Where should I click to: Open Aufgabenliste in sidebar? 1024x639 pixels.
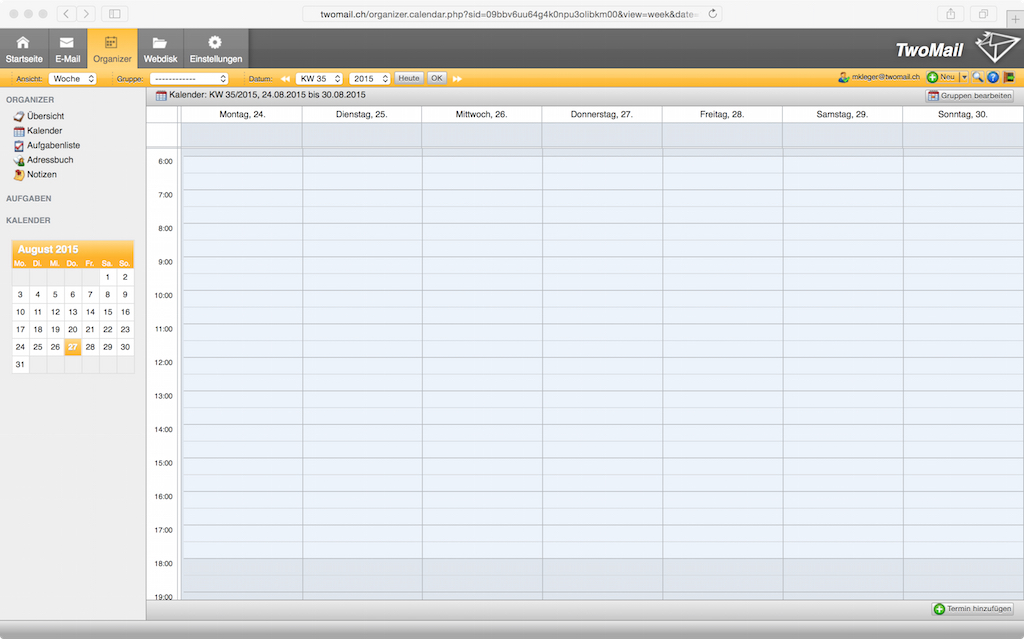54,145
